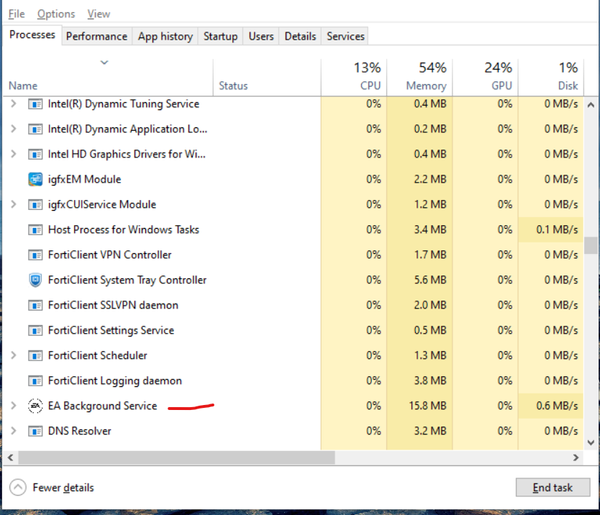
Task: Switch to the Performance tab
Action: coord(97,36)
